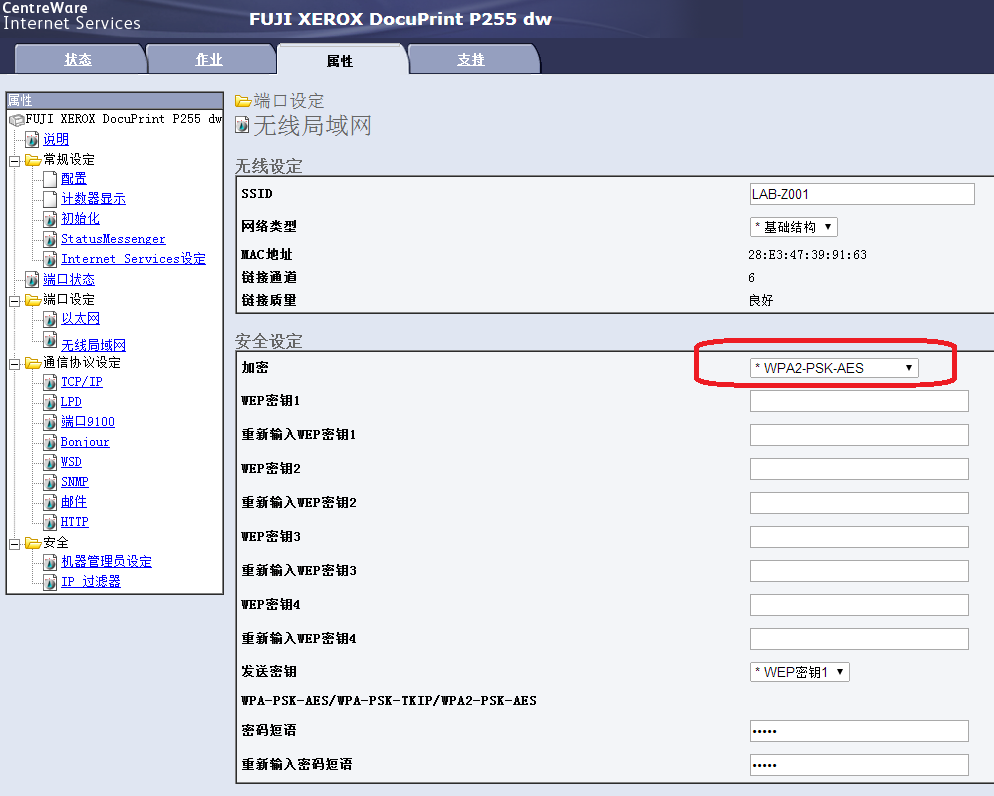Collapse the 安全 tree node
This screenshot has width=994, height=796.
point(15,544)
